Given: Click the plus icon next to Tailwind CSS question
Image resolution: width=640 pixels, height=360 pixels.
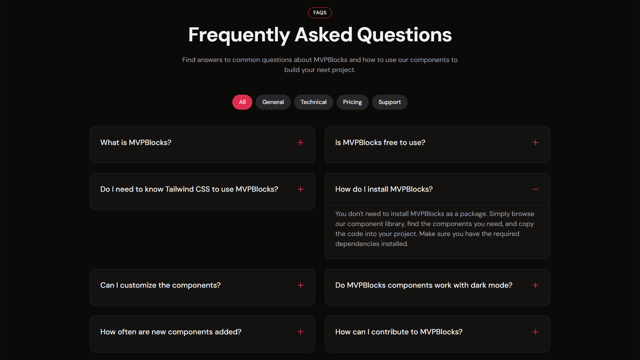Looking at the screenshot, I should point(300,189).
